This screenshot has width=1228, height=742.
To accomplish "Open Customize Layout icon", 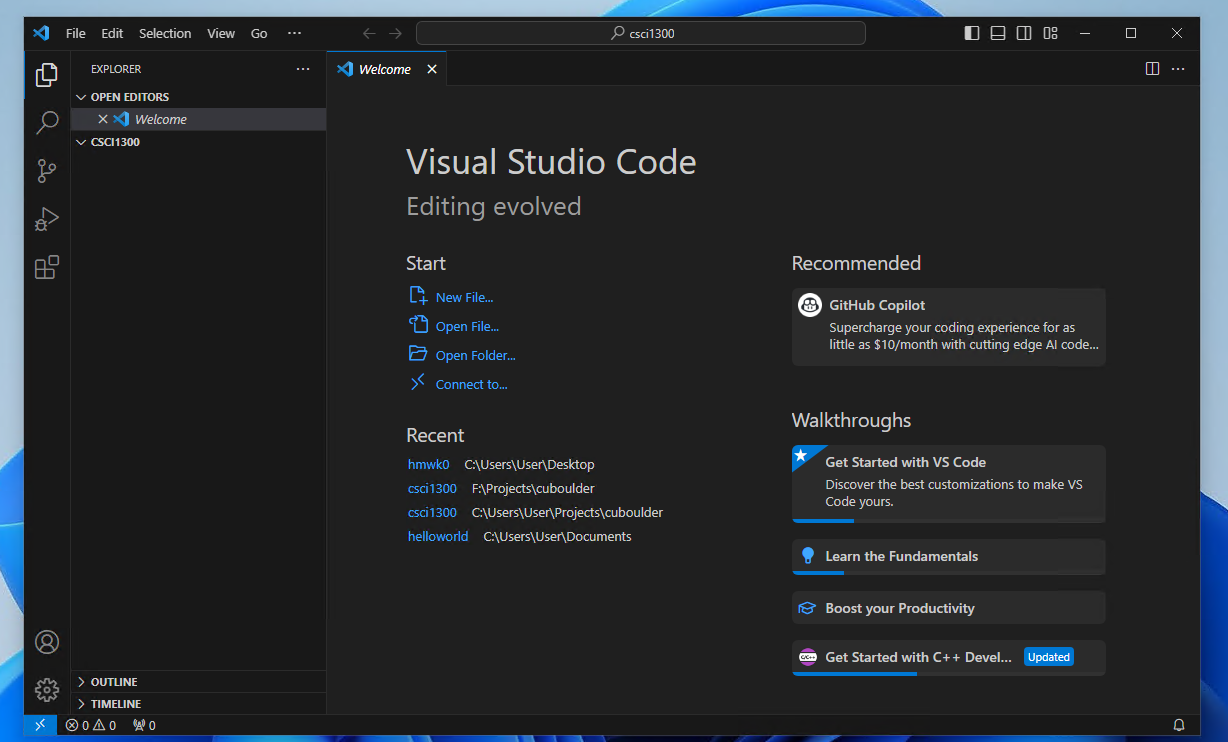I will point(1050,33).
